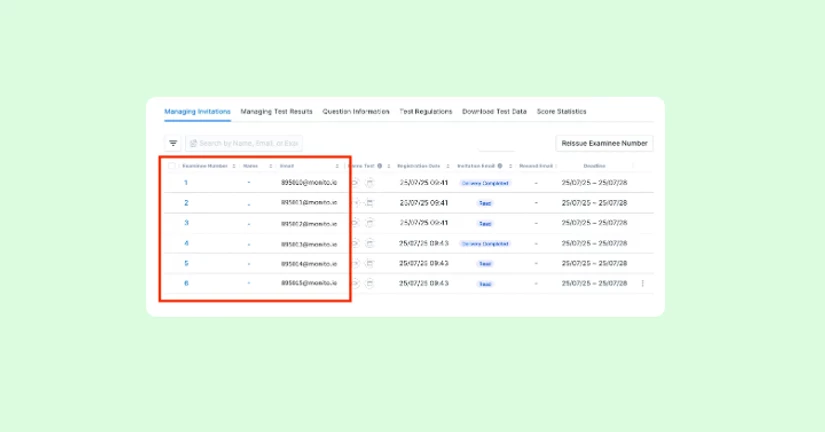The image size is (825, 432).
Task: Sort by the Name column arrows
Action: [270, 165]
